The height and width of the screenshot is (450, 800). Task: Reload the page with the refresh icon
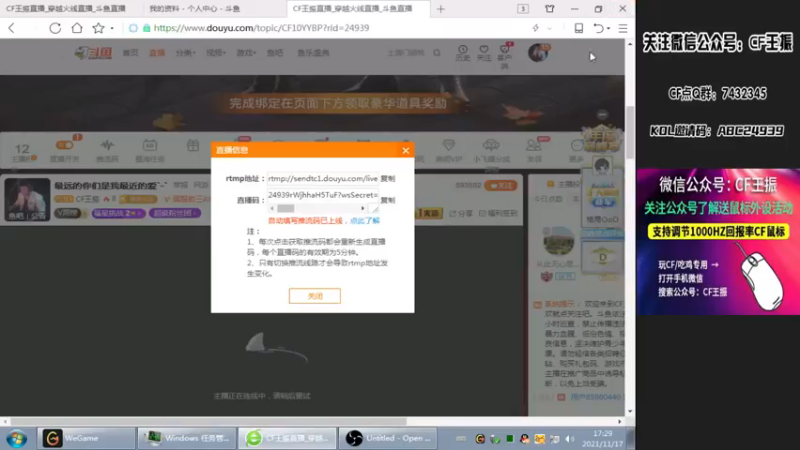55,28
